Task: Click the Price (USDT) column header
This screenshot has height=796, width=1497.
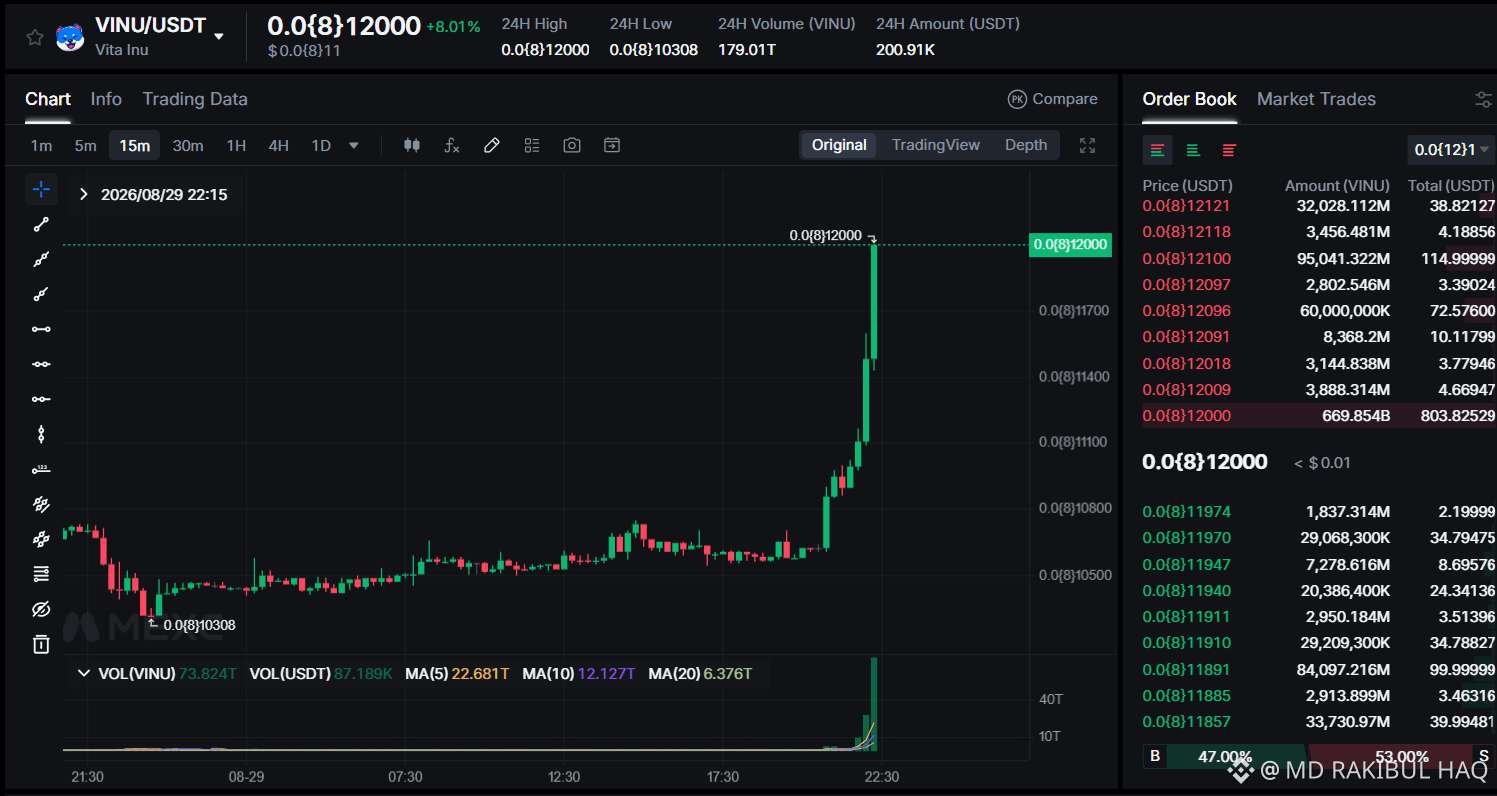Action: pos(1188,186)
